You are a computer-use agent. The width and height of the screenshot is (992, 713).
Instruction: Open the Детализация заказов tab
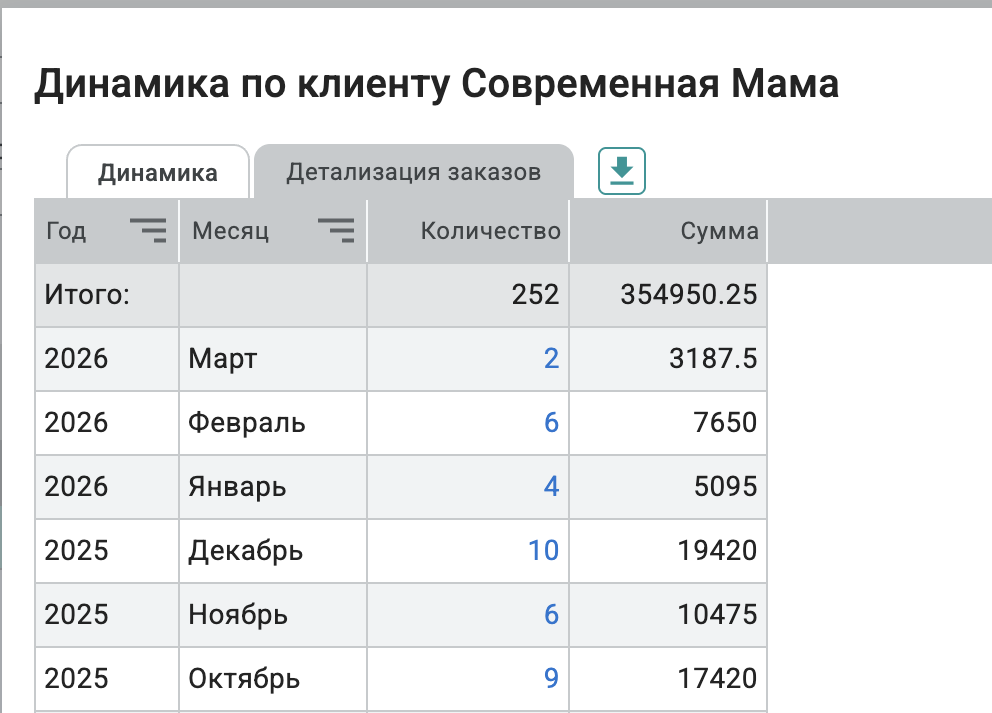pyautogui.click(x=414, y=172)
